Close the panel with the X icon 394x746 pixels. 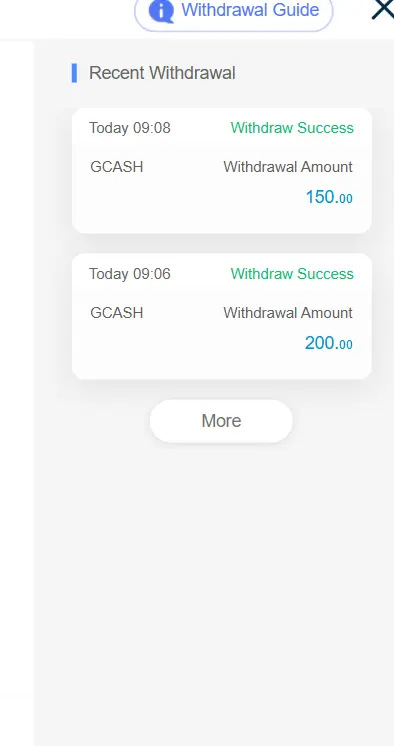tap(383, 10)
